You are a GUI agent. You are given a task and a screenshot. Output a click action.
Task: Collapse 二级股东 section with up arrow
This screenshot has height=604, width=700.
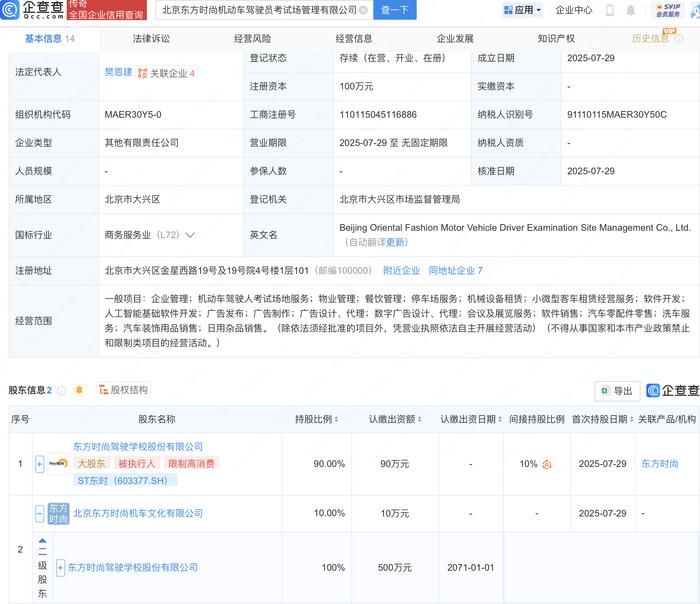[42, 541]
